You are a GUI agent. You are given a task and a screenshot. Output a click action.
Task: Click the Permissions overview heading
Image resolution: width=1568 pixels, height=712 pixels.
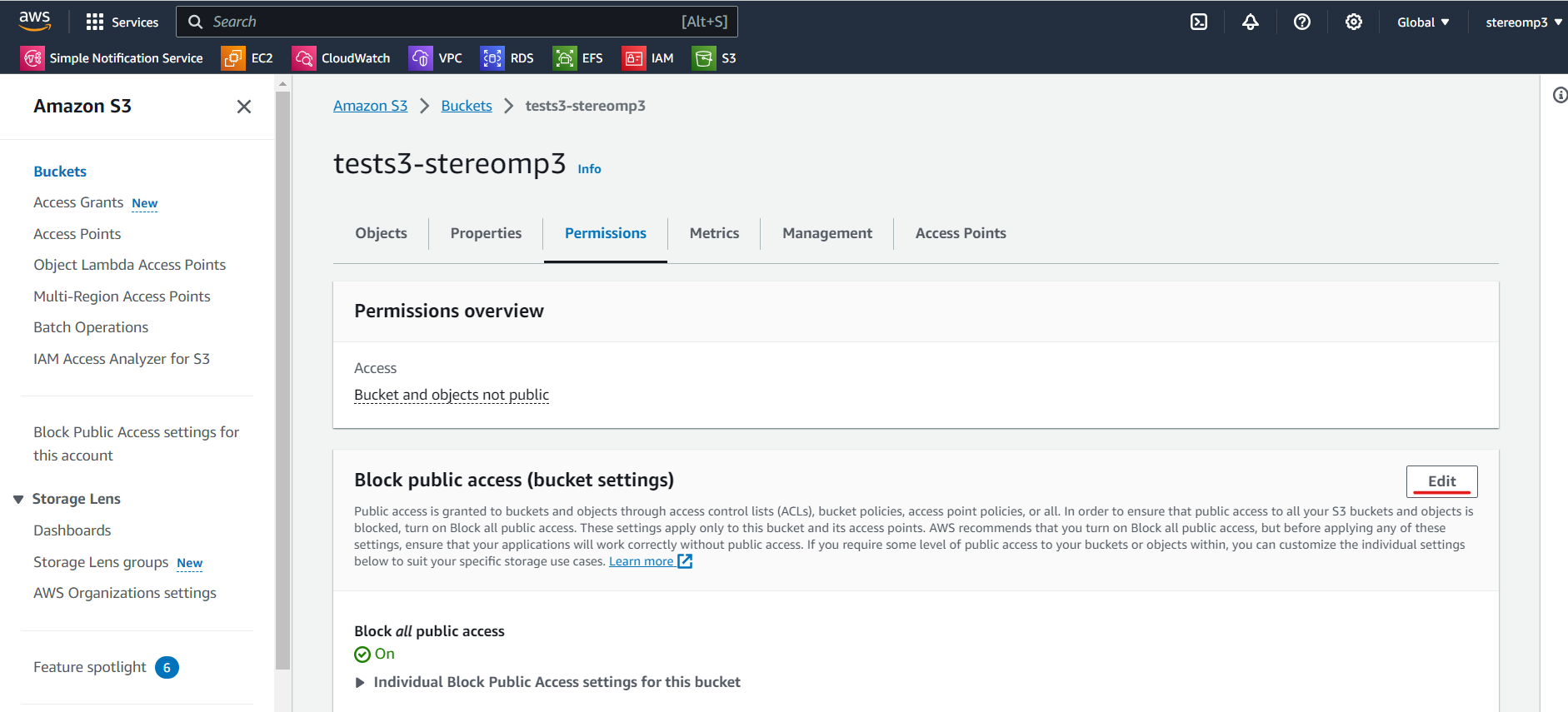tap(449, 311)
